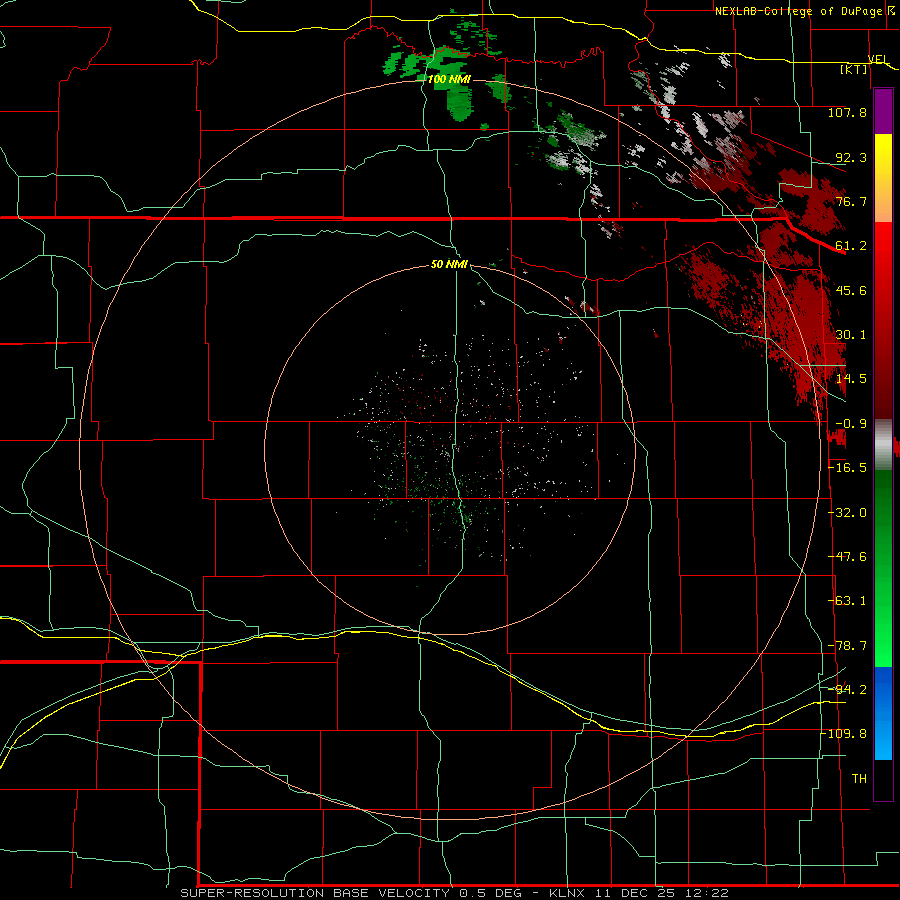
Task: Click the -16.5 legend value
Action: pos(848,468)
